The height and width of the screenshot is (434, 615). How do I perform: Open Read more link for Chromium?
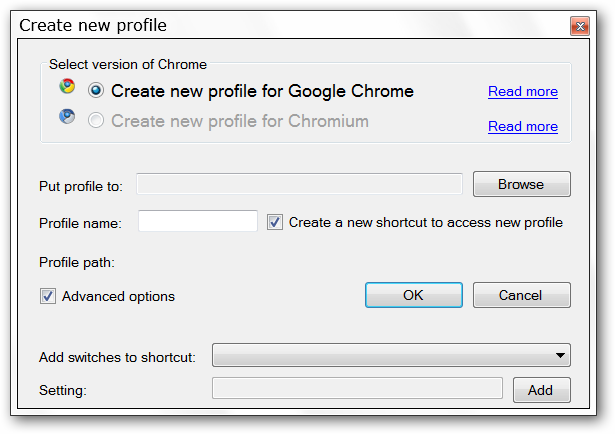(522, 127)
